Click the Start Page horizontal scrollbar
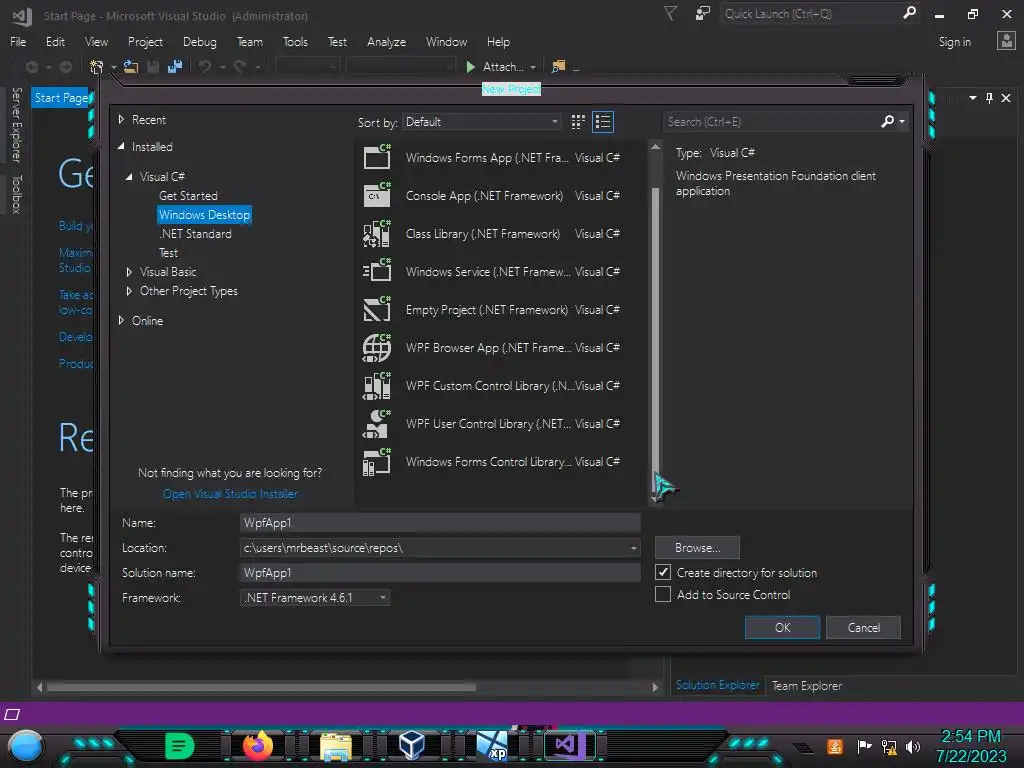Image resolution: width=1024 pixels, height=768 pixels. click(x=261, y=687)
